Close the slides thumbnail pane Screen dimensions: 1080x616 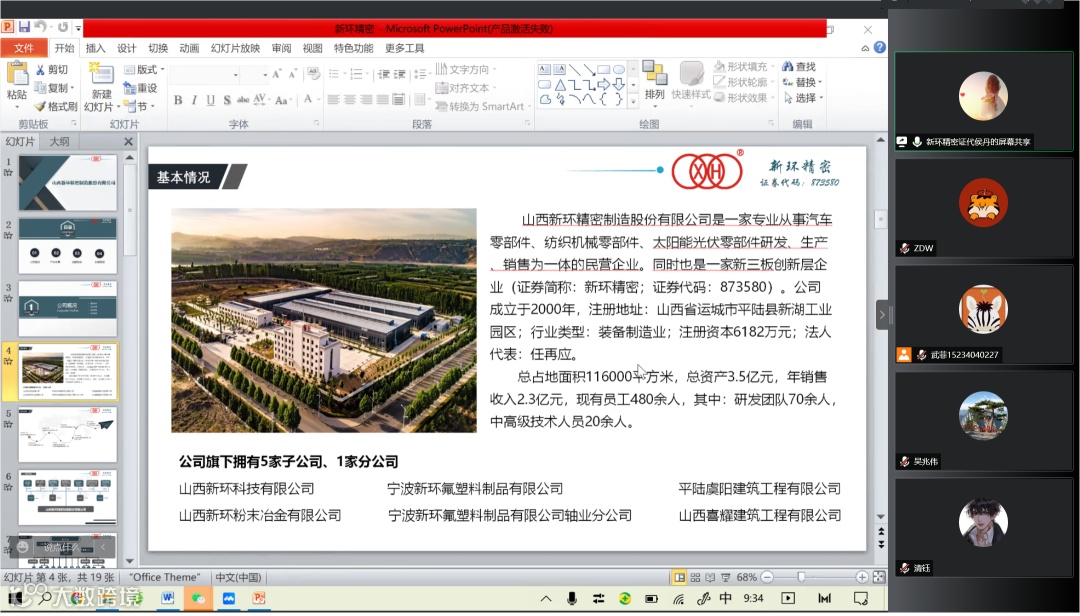click(x=128, y=141)
